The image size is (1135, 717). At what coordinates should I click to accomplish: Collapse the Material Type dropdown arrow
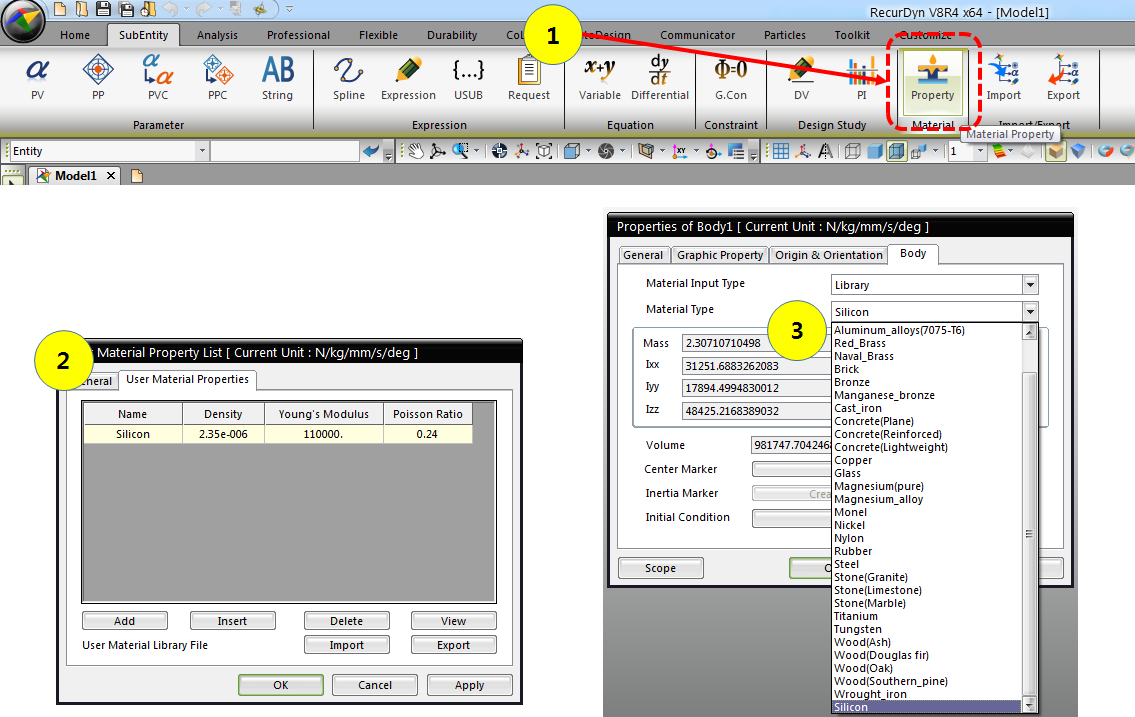pos(1030,312)
